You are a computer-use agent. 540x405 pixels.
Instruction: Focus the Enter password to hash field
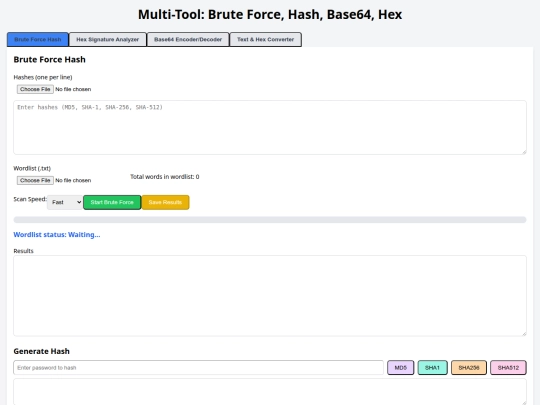[x=198, y=367]
